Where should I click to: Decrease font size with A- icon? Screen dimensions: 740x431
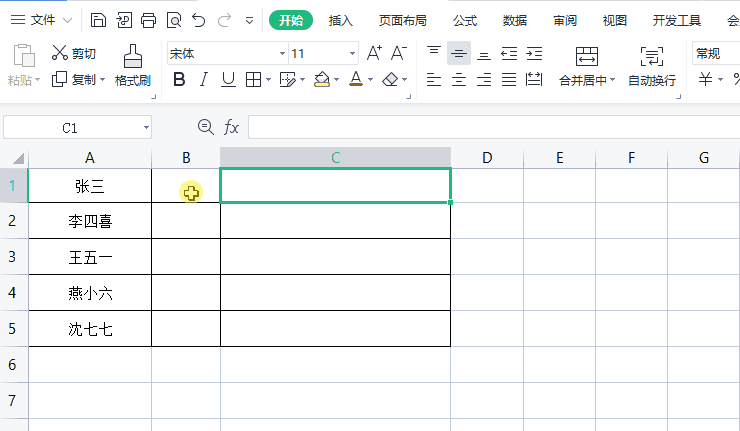tap(399, 53)
